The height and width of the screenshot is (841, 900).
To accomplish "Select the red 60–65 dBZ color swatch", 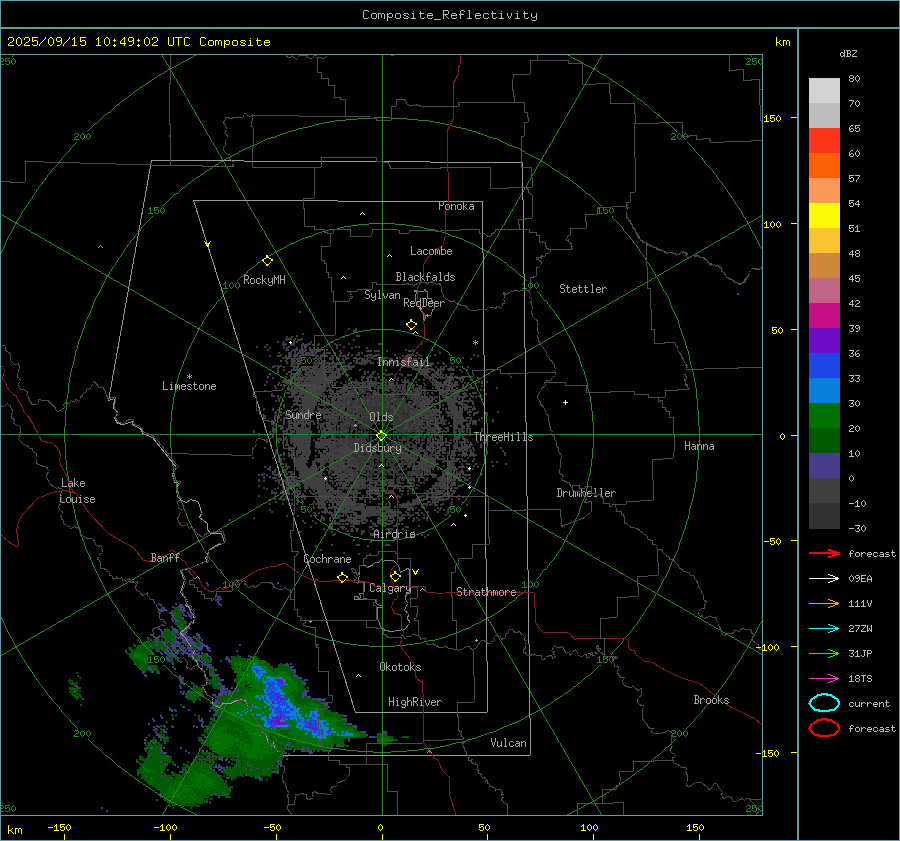I will point(824,141).
